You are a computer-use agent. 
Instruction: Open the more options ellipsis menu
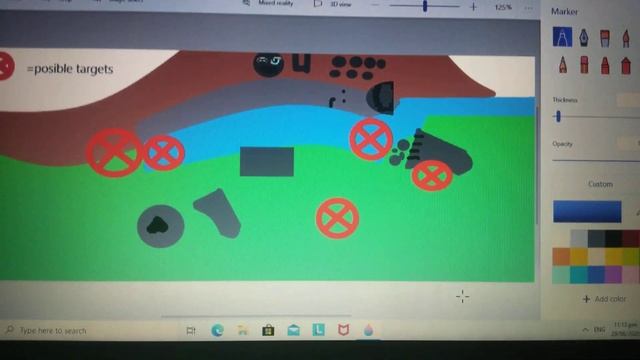528,8
